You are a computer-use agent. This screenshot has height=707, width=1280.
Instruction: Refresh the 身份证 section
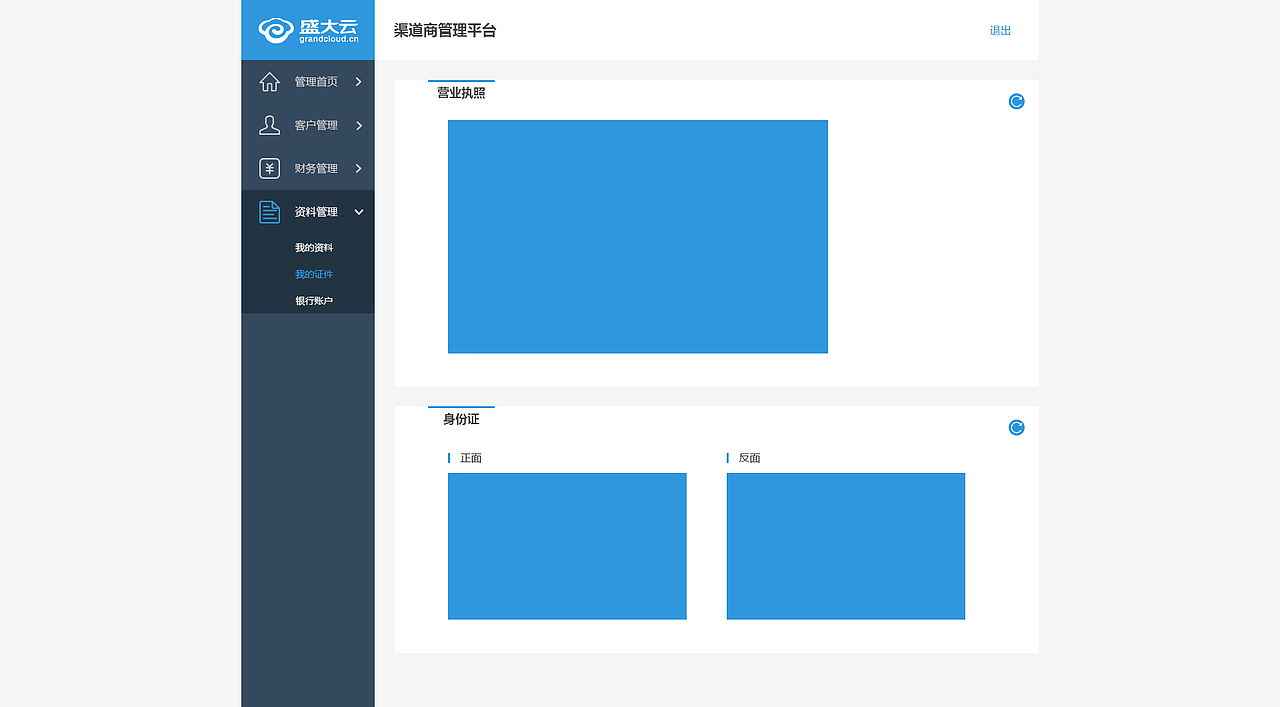(x=1016, y=428)
